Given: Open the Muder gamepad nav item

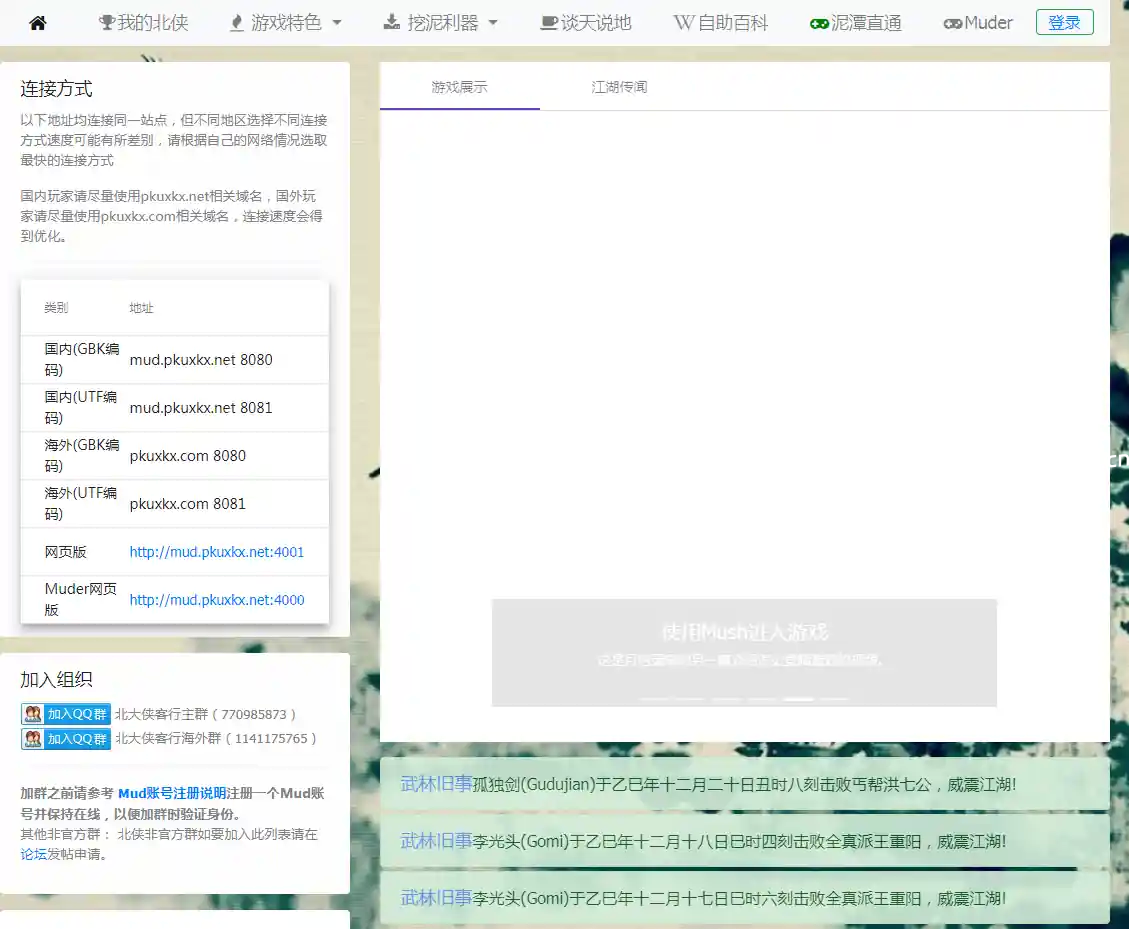Looking at the screenshot, I should click(977, 23).
